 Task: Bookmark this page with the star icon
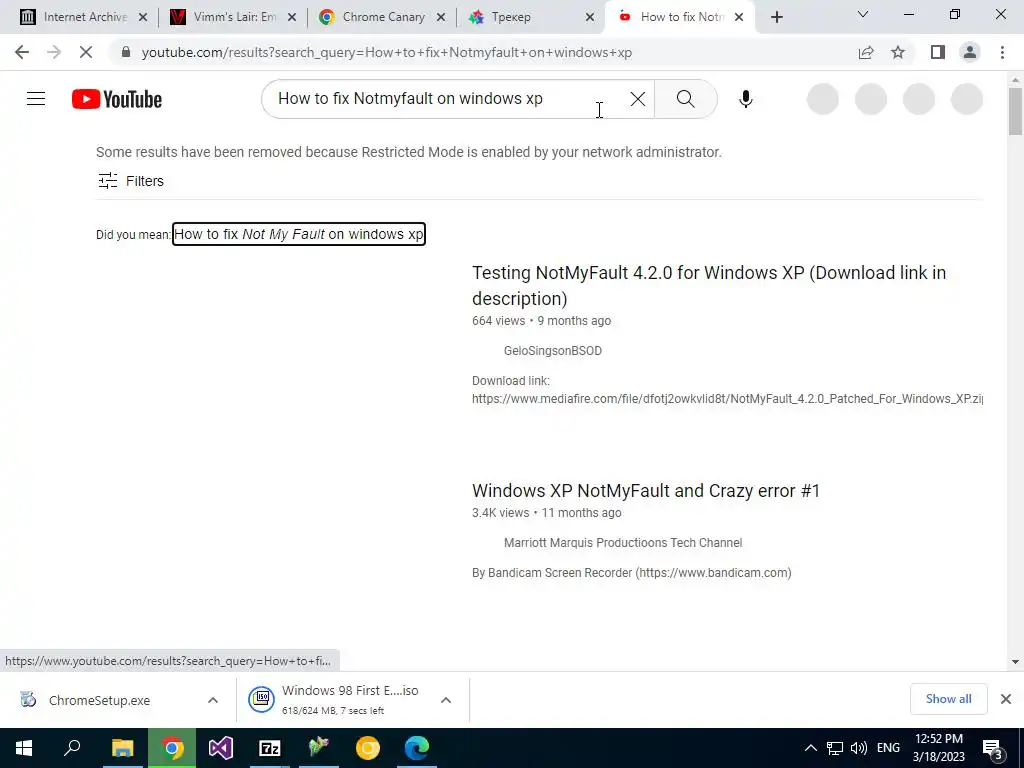(x=898, y=52)
